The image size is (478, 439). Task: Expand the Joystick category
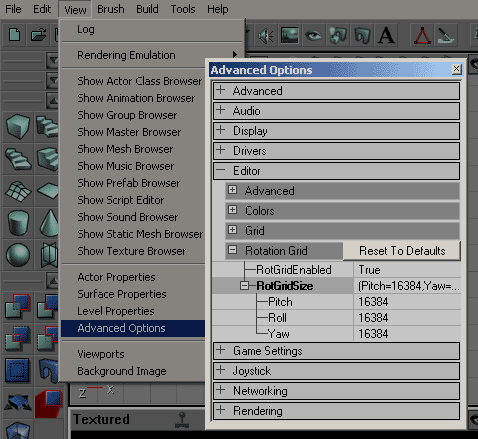click(x=221, y=370)
